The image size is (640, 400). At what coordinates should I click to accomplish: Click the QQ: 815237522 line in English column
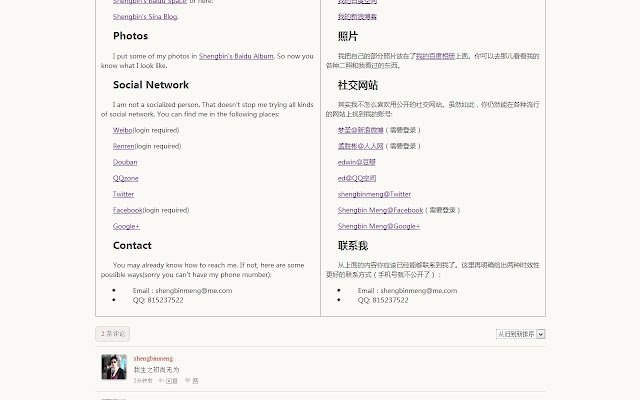coord(158,300)
